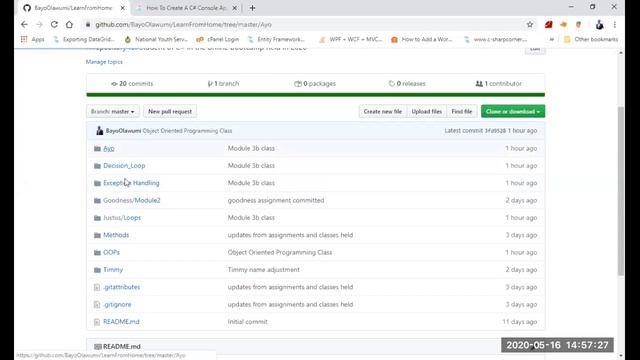
Task: Click the folder icon beside Ayo
Action: point(97,149)
